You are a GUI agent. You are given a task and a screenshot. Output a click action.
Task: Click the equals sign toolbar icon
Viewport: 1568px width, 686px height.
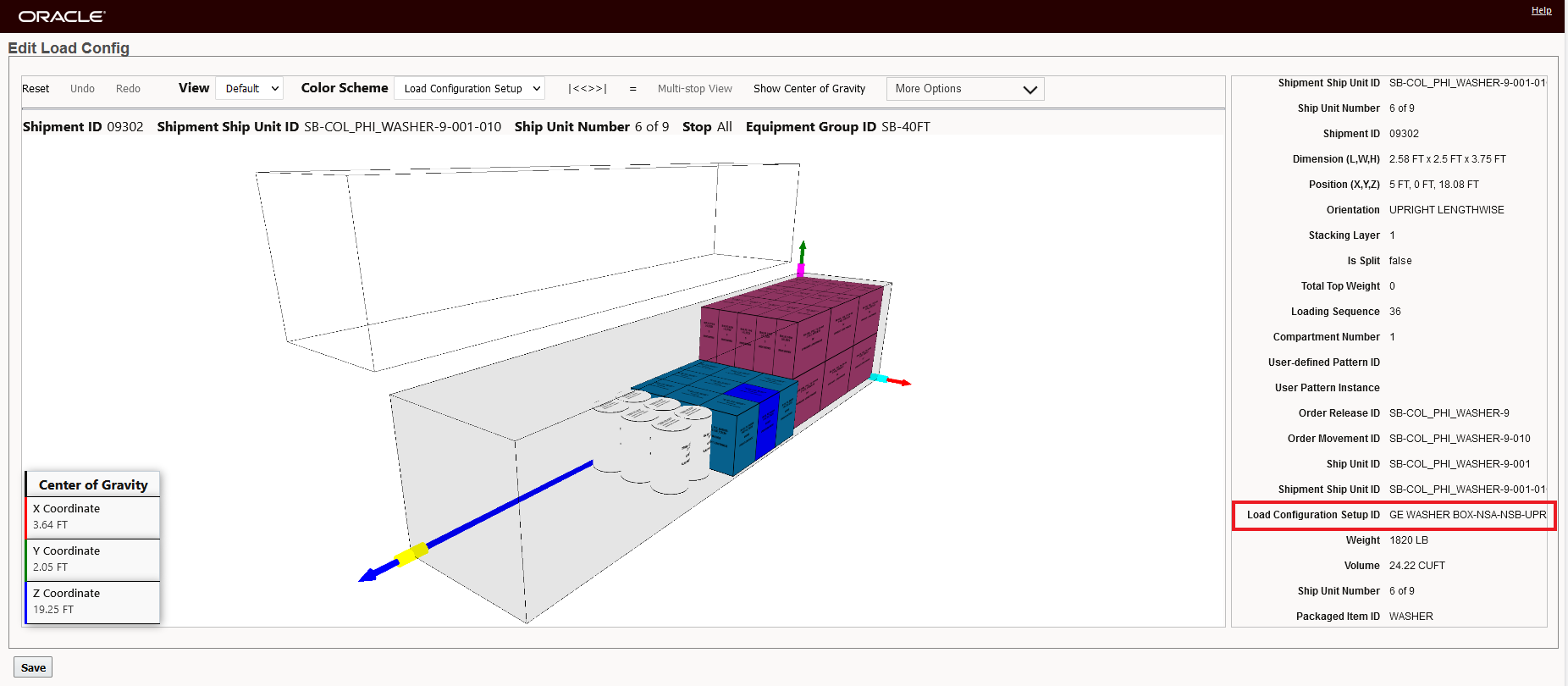632,89
